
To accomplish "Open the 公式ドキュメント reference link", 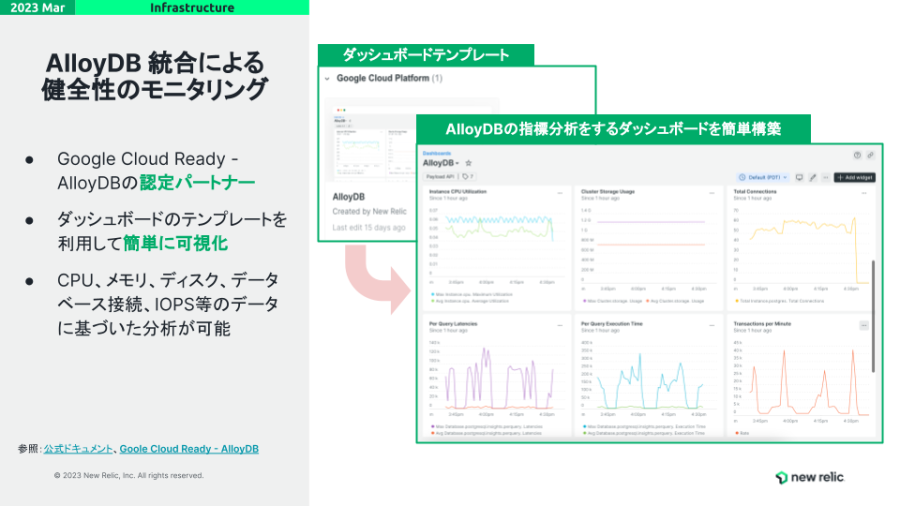I will [x=78, y=449].
